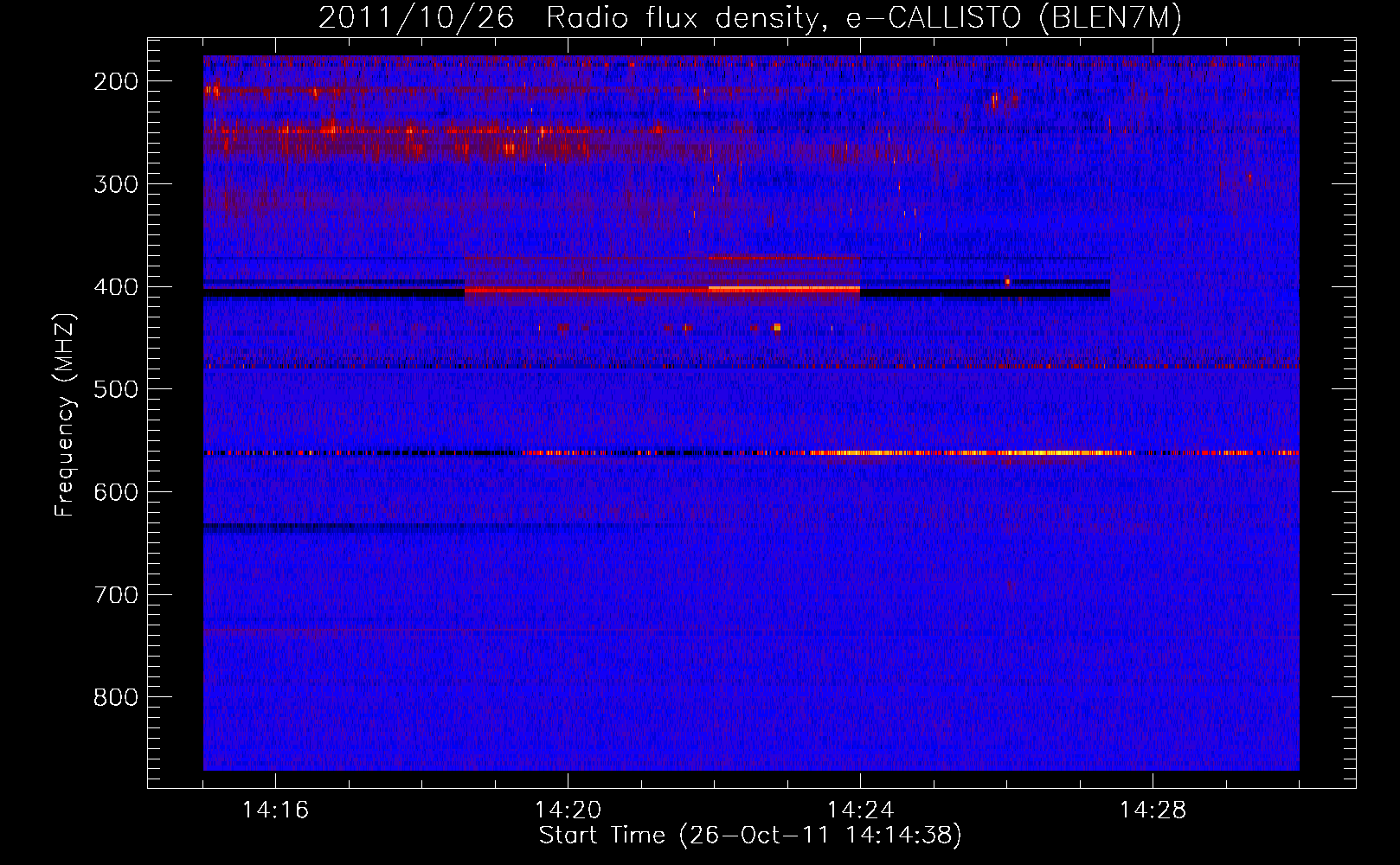
Task: Click the 'Start Time (26-Oct-11 14:14:38)' label
Action: pyautogui.click(x=750, y=836)
